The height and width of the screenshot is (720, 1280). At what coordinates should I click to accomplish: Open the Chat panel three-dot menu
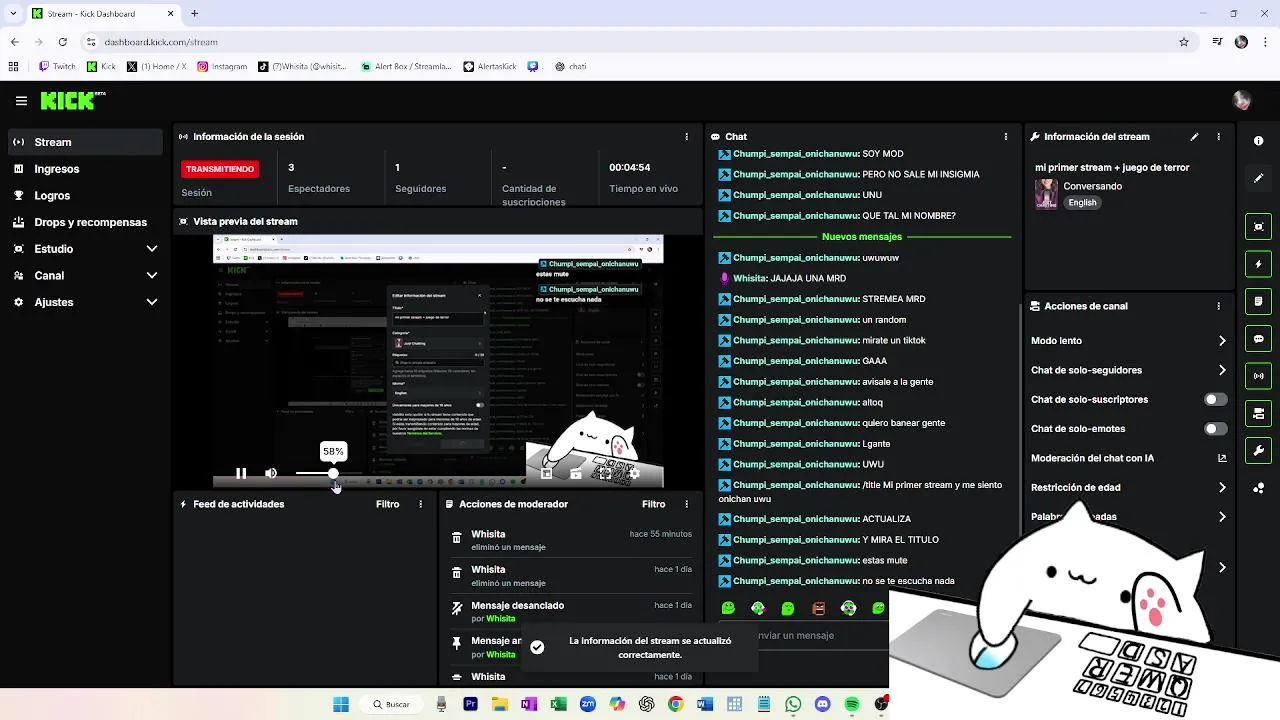pos(1005,137)
